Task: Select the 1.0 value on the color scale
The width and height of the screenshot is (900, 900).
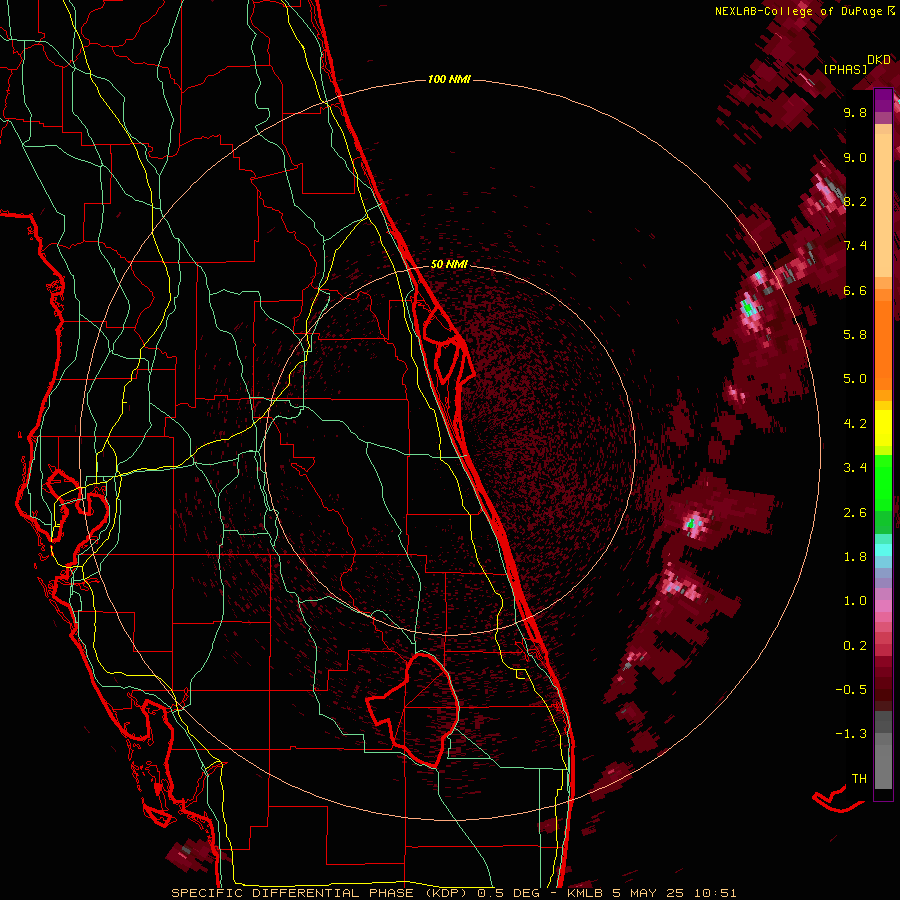Action: coord(855,600)
